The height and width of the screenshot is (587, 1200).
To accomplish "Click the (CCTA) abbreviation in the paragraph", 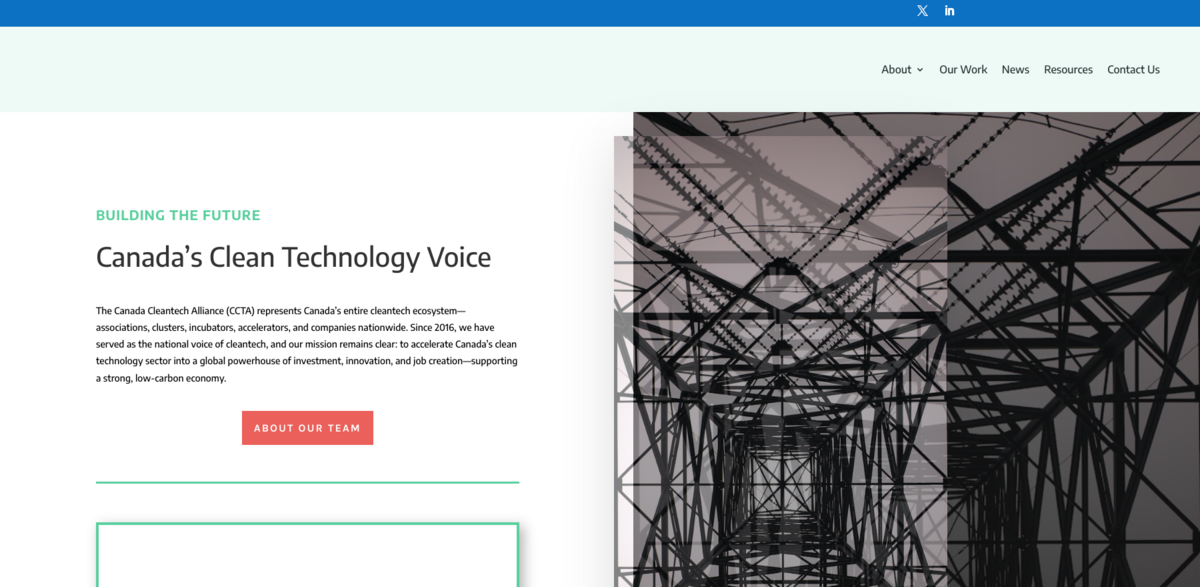I will point(240,311).
